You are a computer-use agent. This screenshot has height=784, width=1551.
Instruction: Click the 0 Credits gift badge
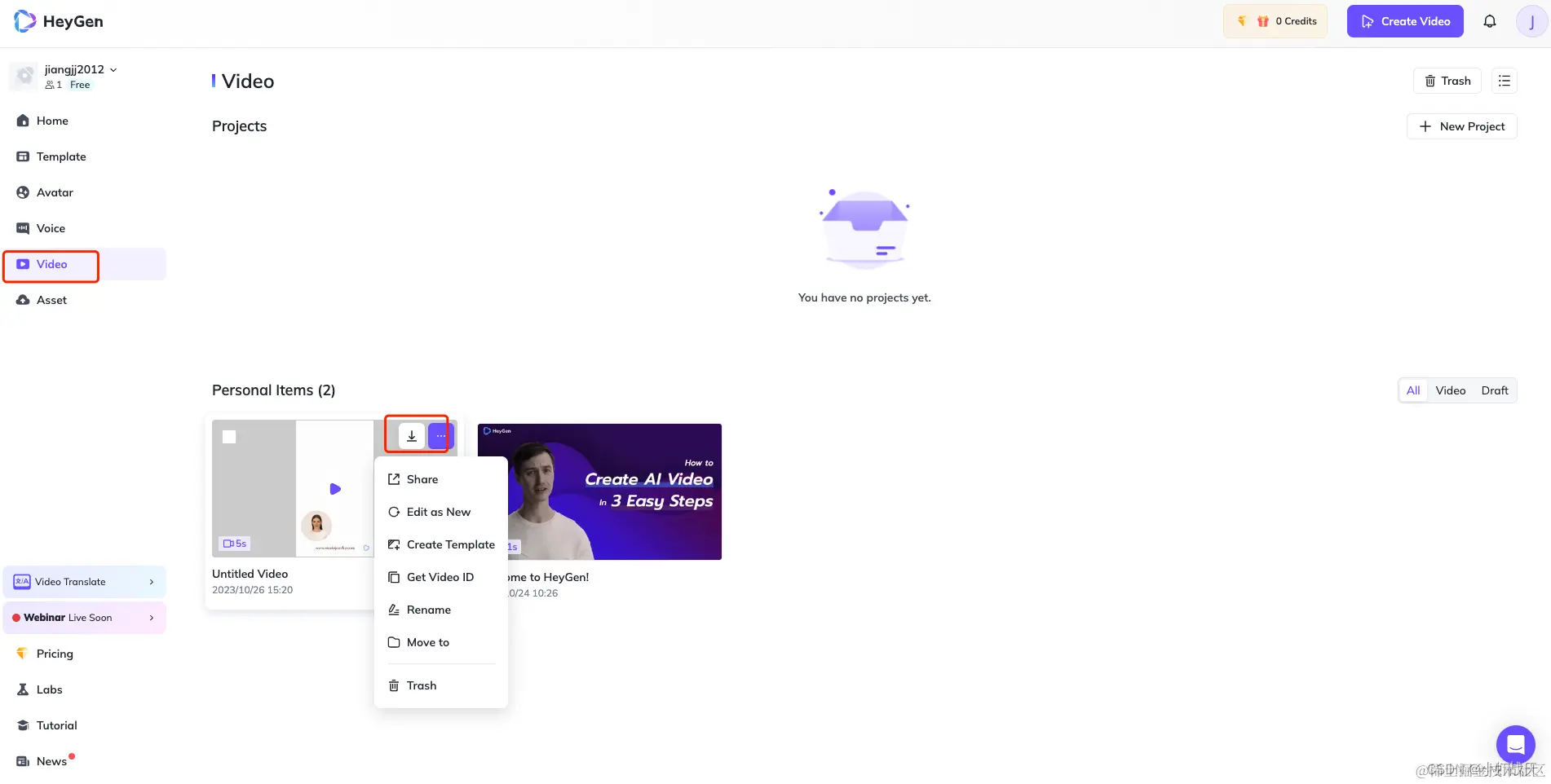[1275, 21]
